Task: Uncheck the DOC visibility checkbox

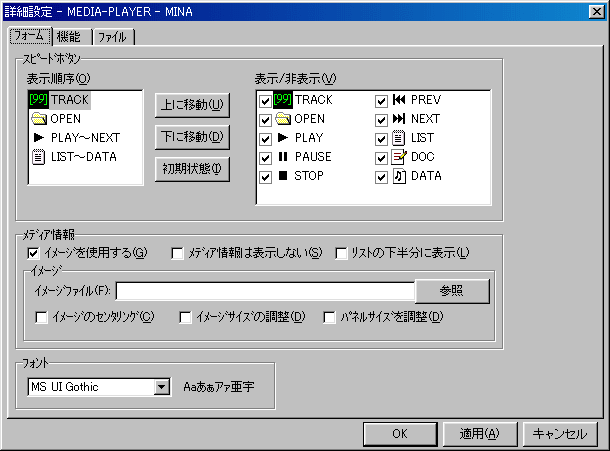Action: coord(381,158)
